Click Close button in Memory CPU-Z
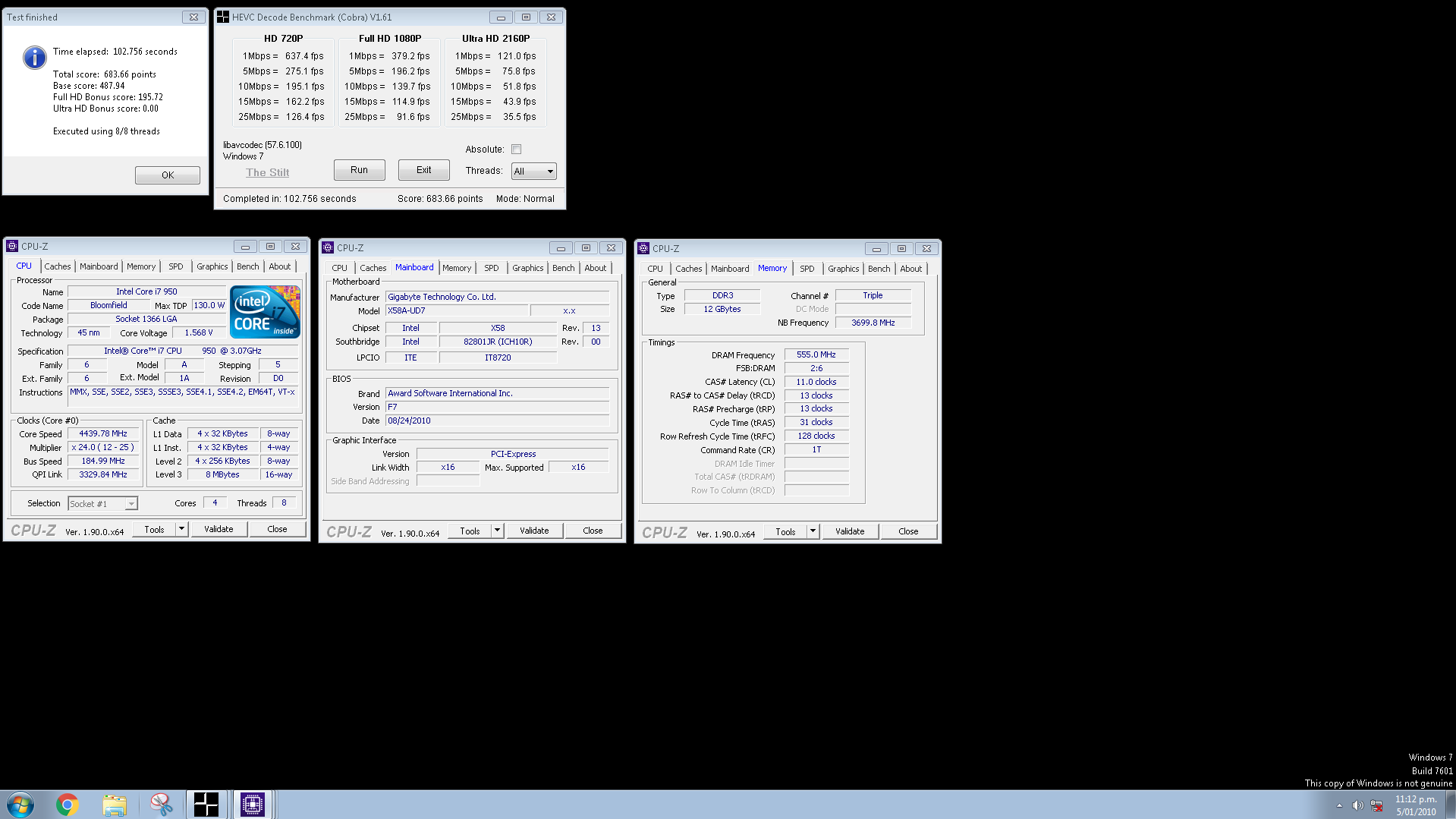The image size is (1456, 819). (909, 531)
